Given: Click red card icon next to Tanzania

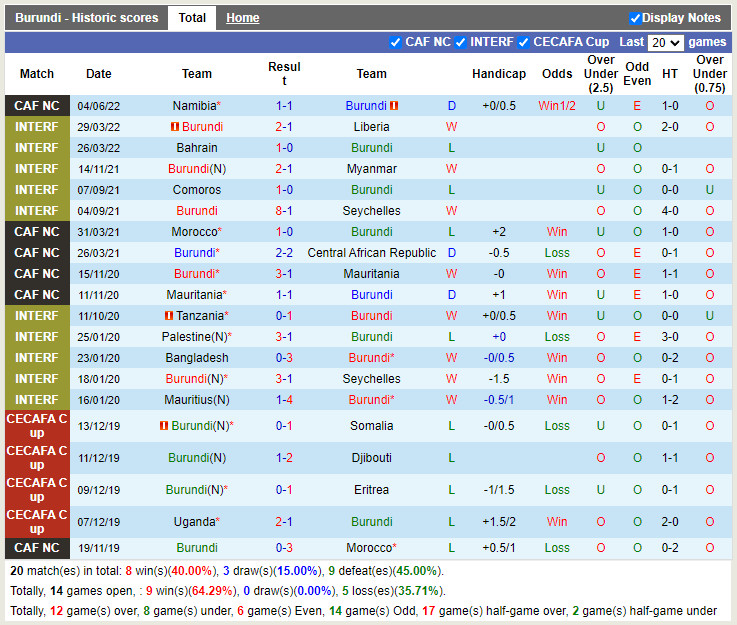Looking at the screenshot, I should coord(169,316).
